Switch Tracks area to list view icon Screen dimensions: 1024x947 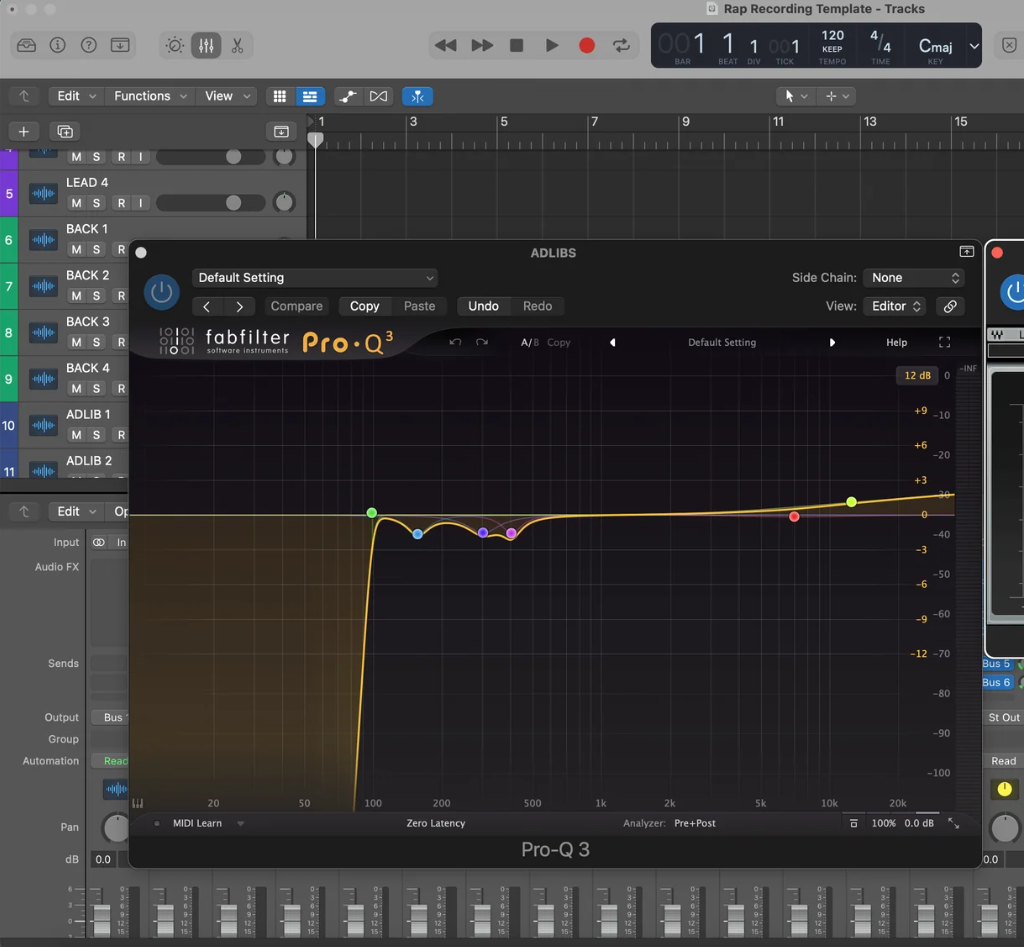(x=310, y=96)
